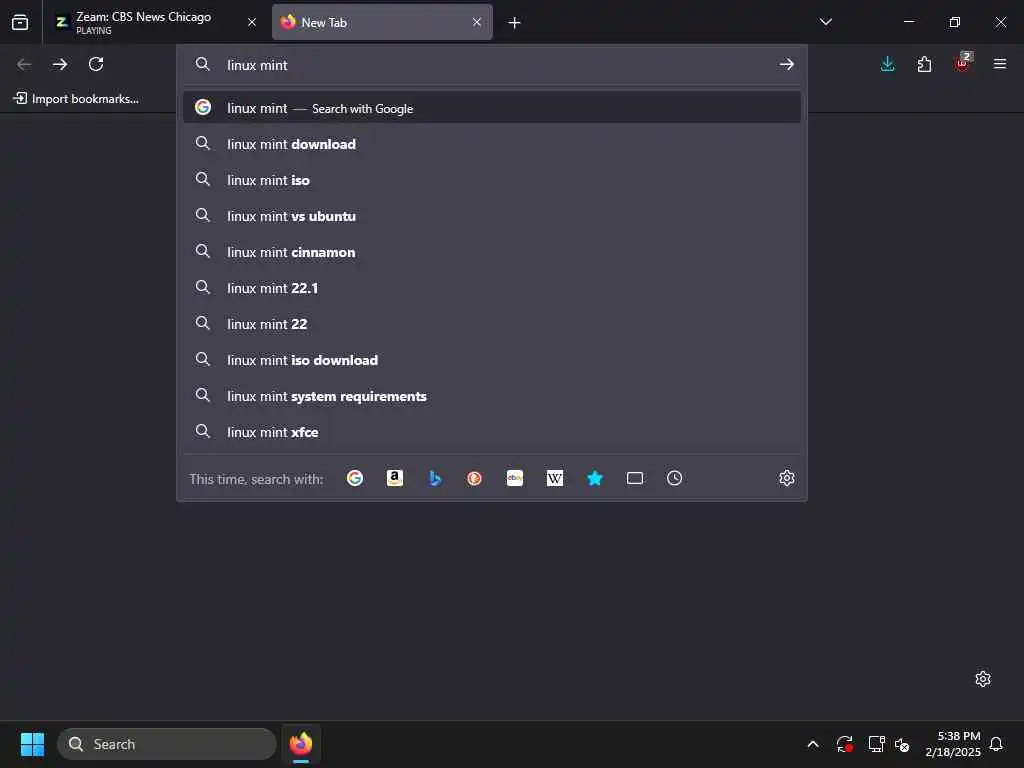1024x768 pixels.
Task: Search this time with DuckDuckGo
Action: (x=475, y=478)
